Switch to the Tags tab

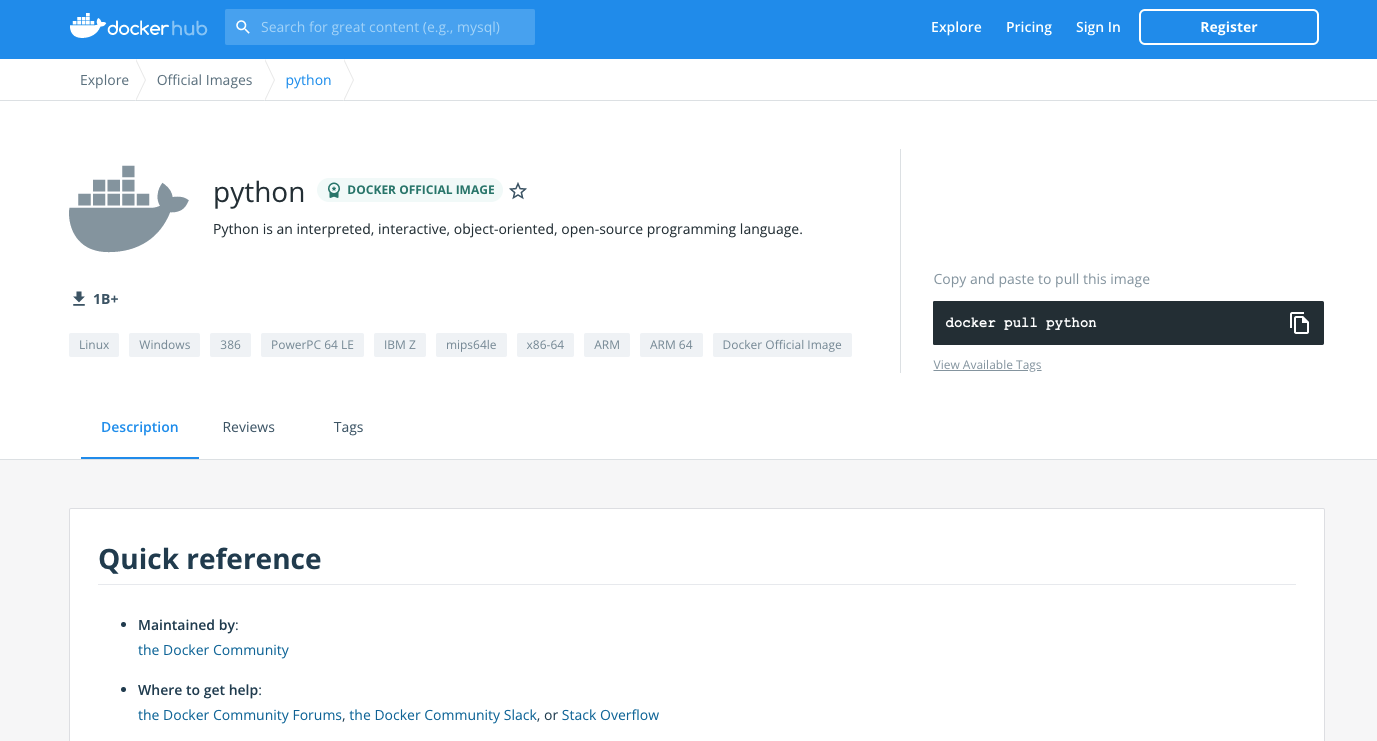pos(348,427)
